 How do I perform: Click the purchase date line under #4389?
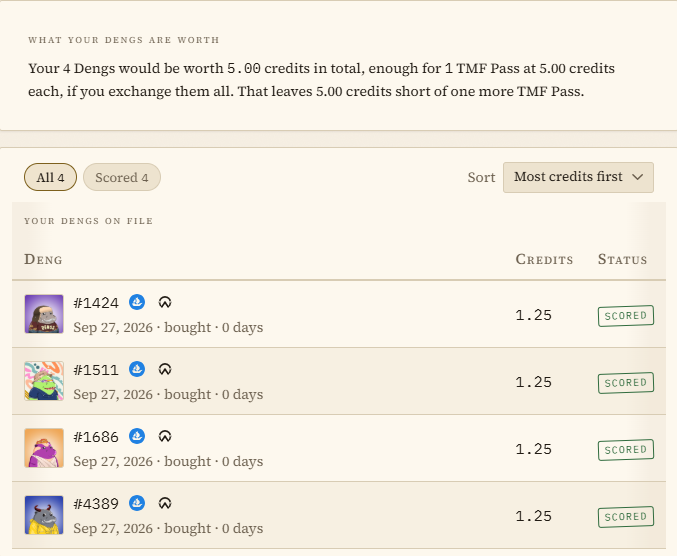[168, 528]
